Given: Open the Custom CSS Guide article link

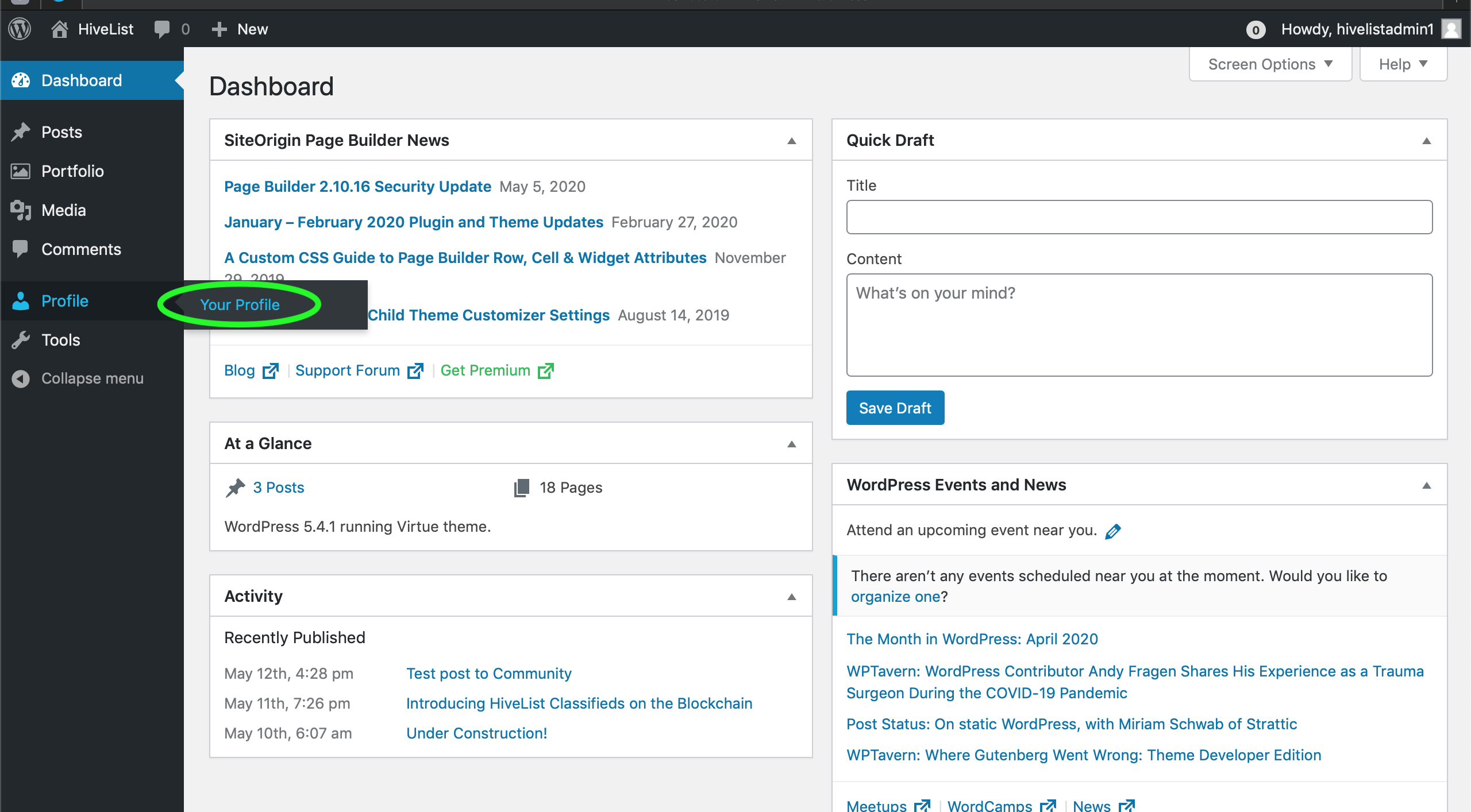Looking at the screenshot, I should 465,258.
